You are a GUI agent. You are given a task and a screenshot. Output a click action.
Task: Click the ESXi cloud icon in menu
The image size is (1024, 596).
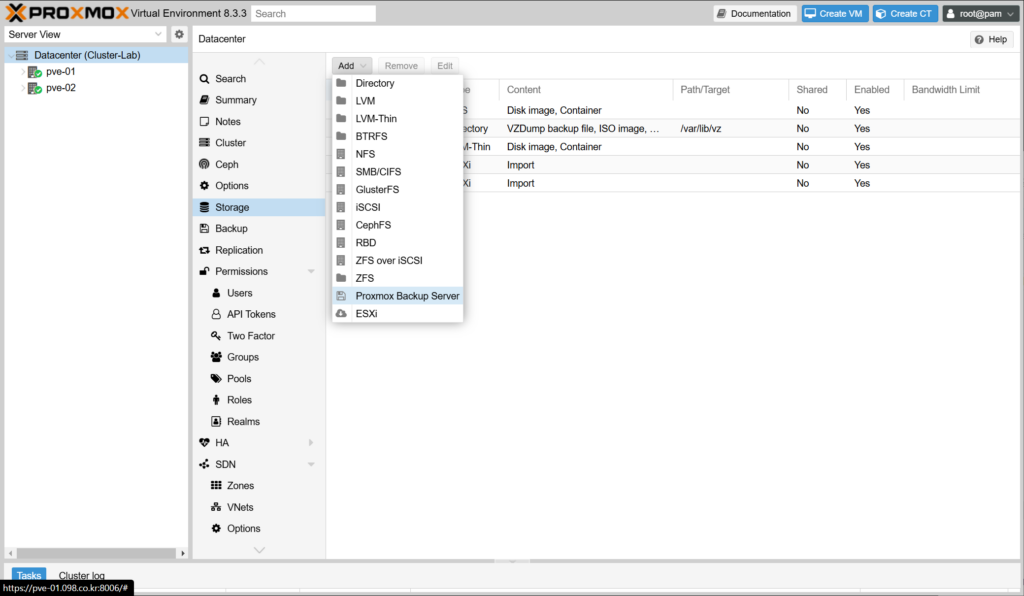coord(341,314)
